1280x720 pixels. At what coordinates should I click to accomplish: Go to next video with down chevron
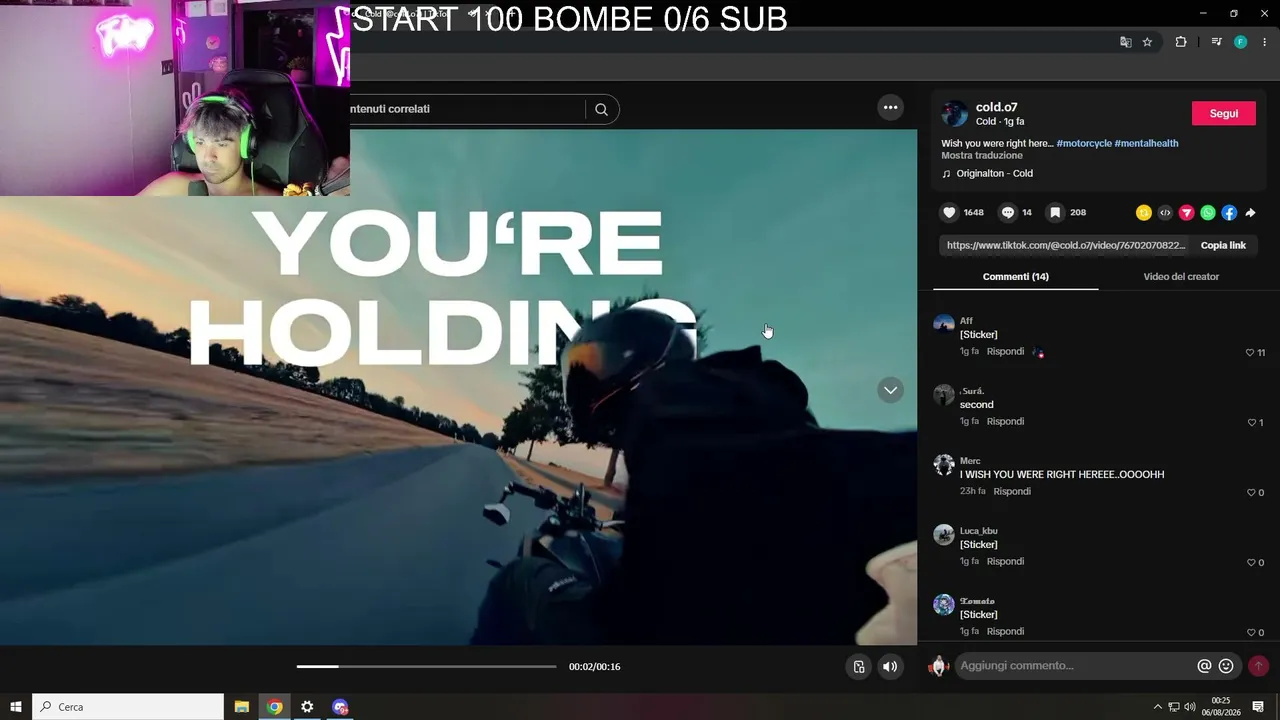pyautogui.click(x=890, y=390)
